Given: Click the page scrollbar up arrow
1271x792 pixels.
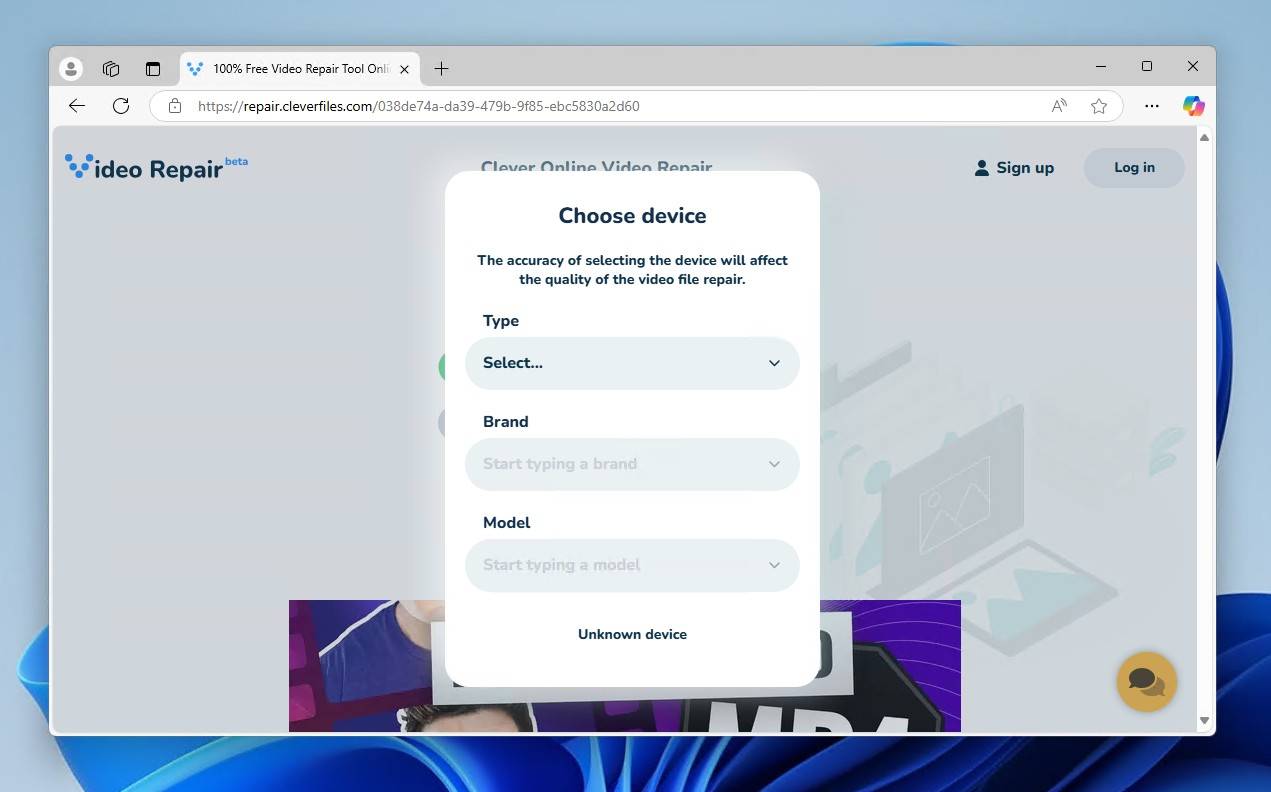Looking at the screenshot, I should point(1204,137).
